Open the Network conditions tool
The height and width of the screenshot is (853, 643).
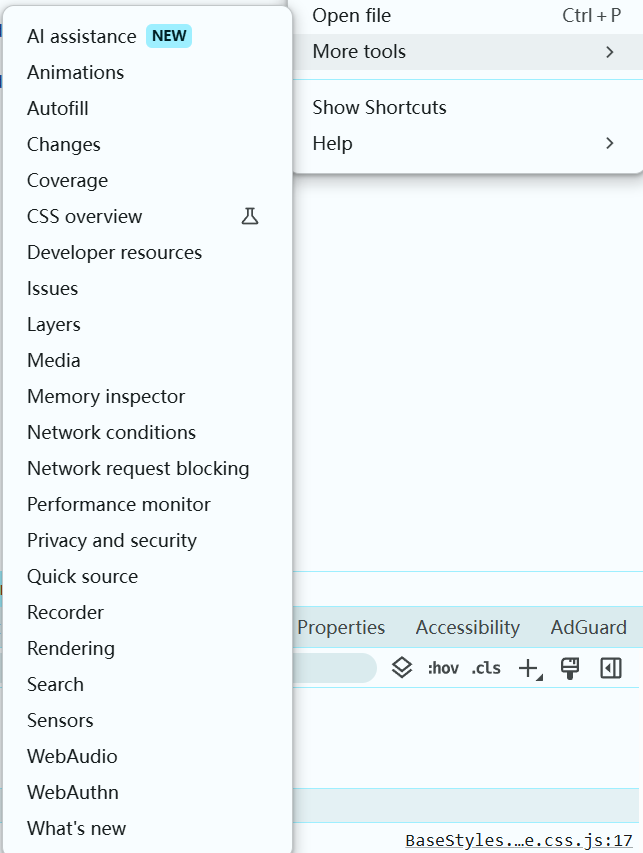[111, 432]
